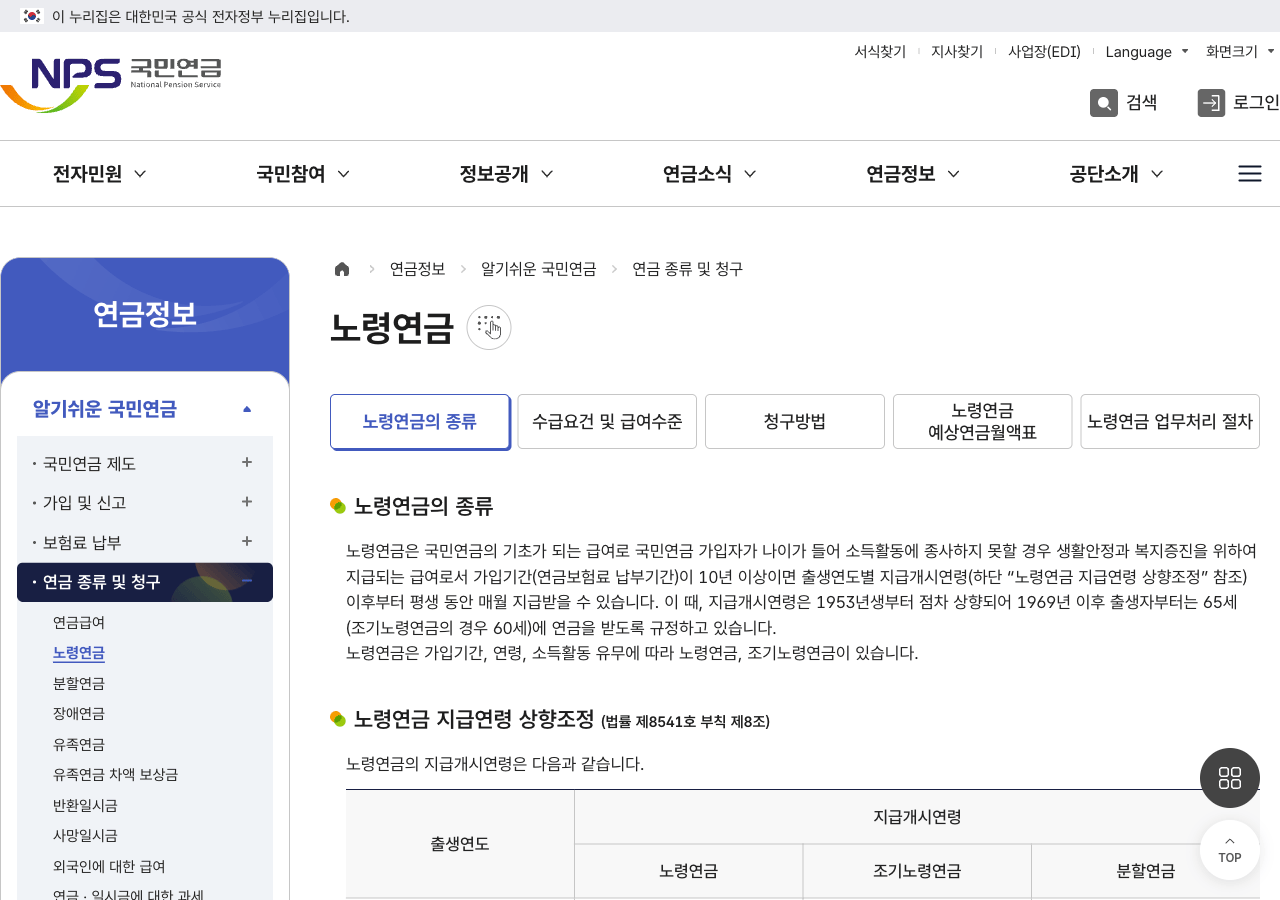Expand the 연금정보 main menu
1280x900 pixels.
tap(913, 174)
